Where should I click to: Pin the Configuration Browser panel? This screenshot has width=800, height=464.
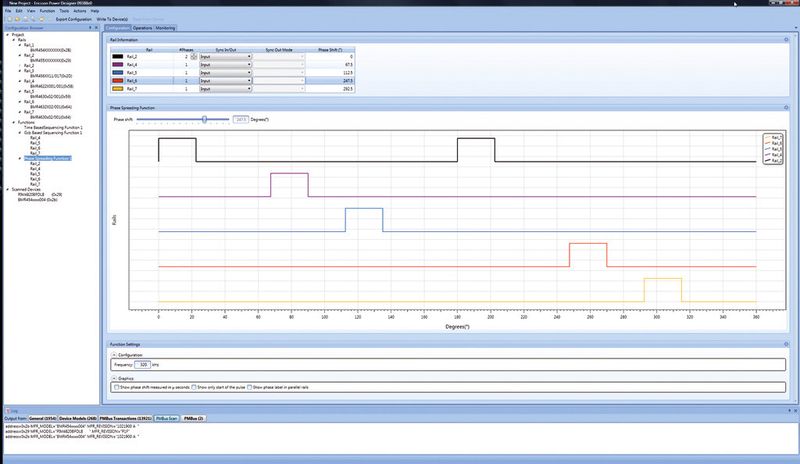pyautogui.click(x=90, y=28)
